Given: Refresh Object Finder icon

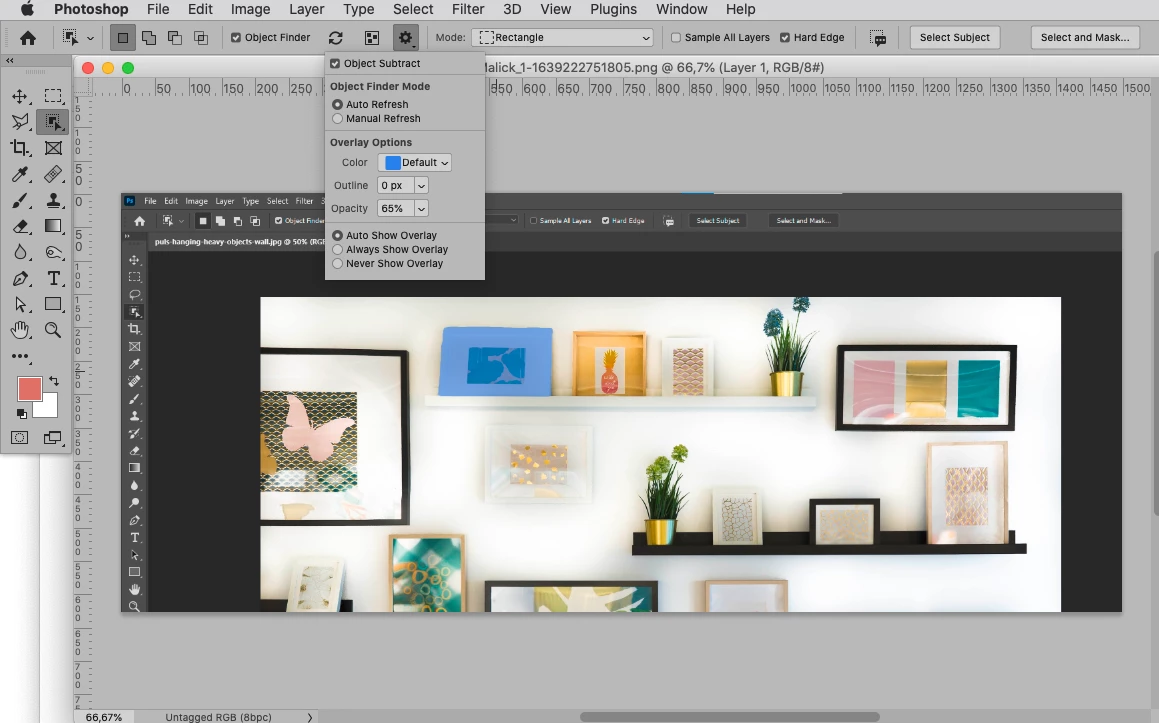Looking at the screenshot, I should coord(336,38).
